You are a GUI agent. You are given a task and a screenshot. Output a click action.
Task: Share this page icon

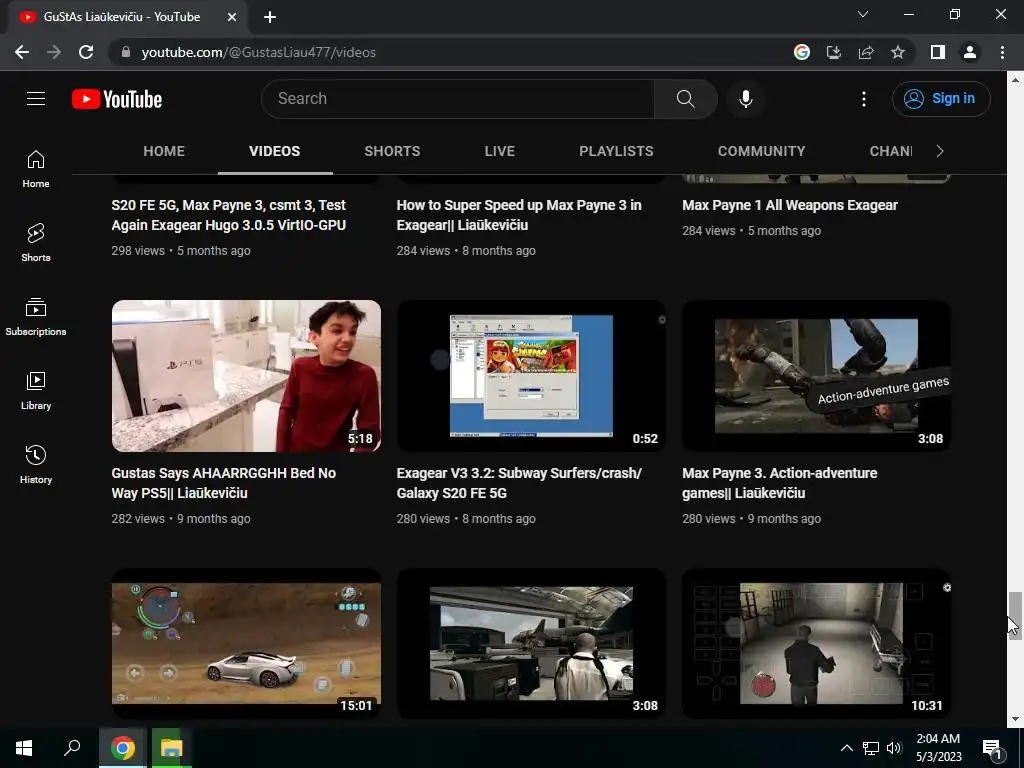866,52
